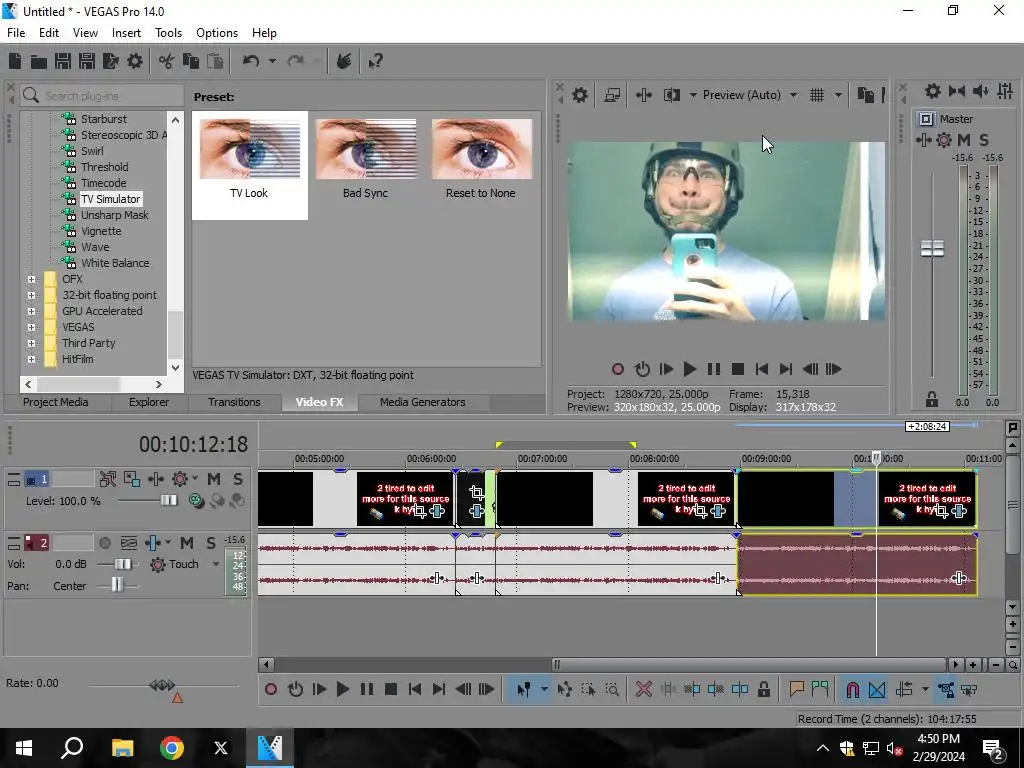Viewport: 1024px width, 768px height.
Task: Toggle Split Screen View icon
Action: tap(672, 95)
